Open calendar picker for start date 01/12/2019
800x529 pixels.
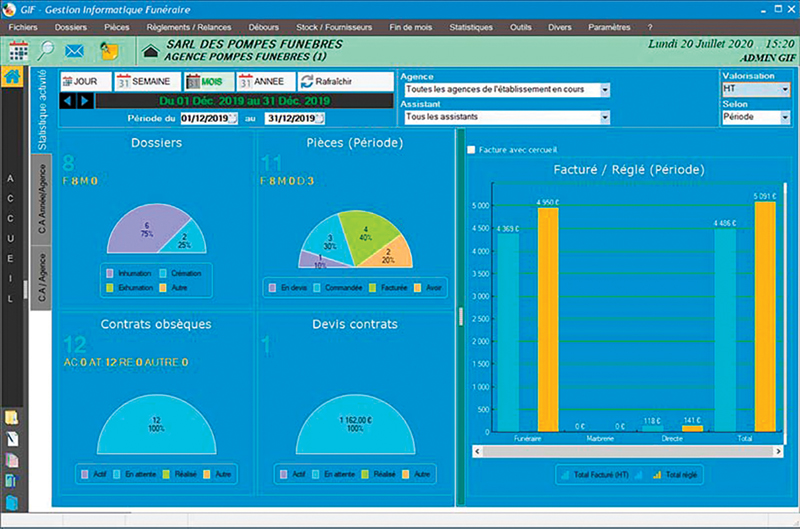(233, 118)
